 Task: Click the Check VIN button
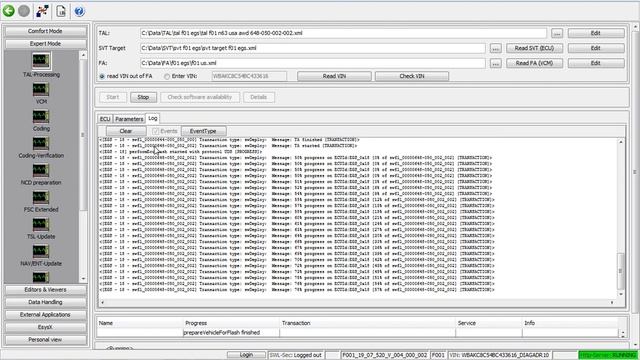tap(412, 76)
